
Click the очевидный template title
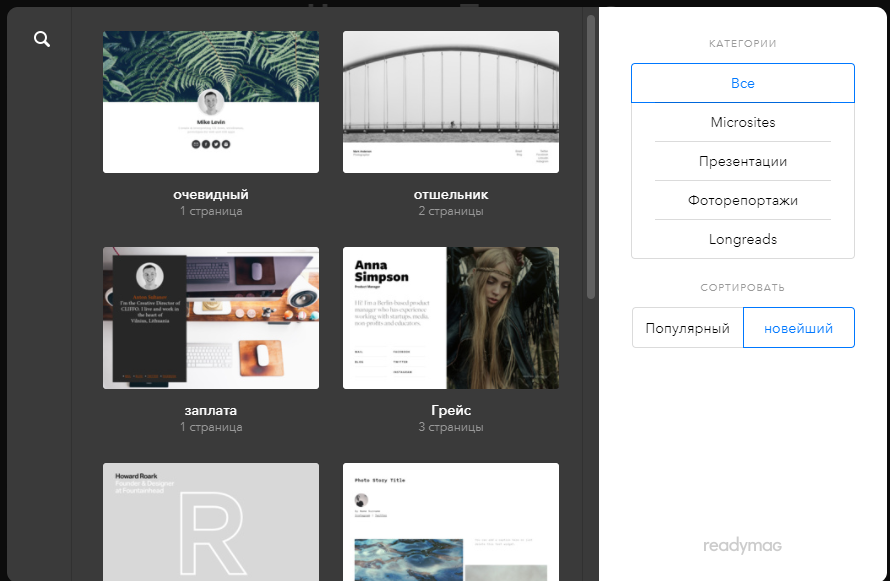pyautogui.click(x=211, y=194)
